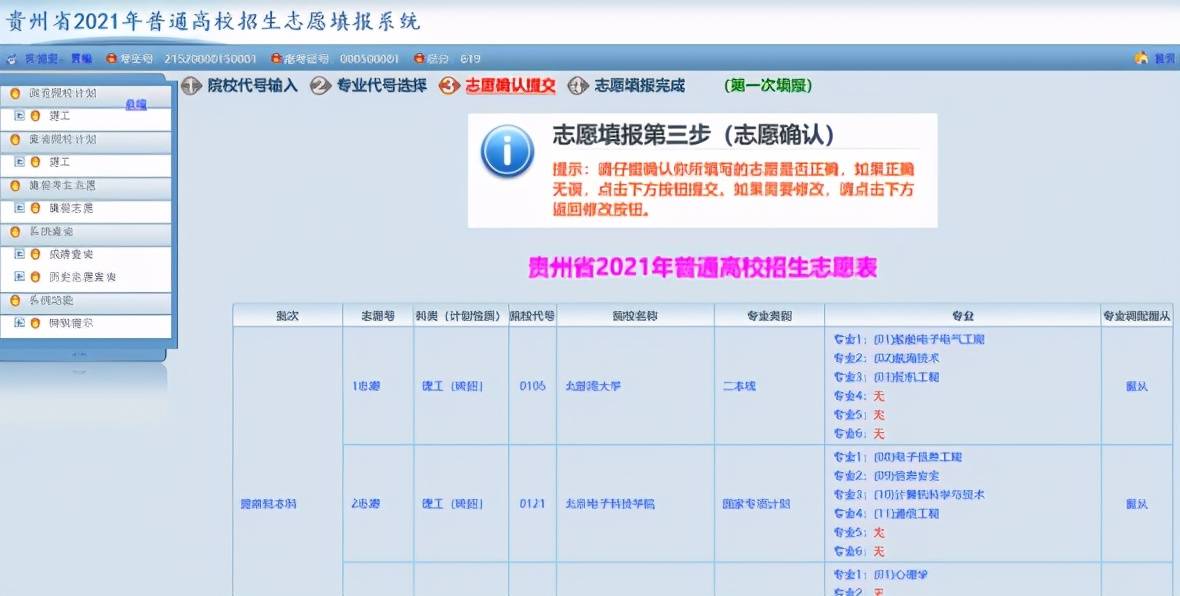Click the folder icon beside 系统查询 in sidebar
The image size is (1180, 596).
coord(14,233)
